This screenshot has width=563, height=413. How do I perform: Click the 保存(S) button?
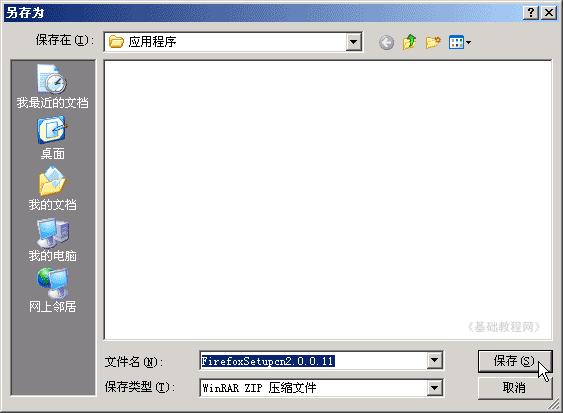click(x=515, y=361)
